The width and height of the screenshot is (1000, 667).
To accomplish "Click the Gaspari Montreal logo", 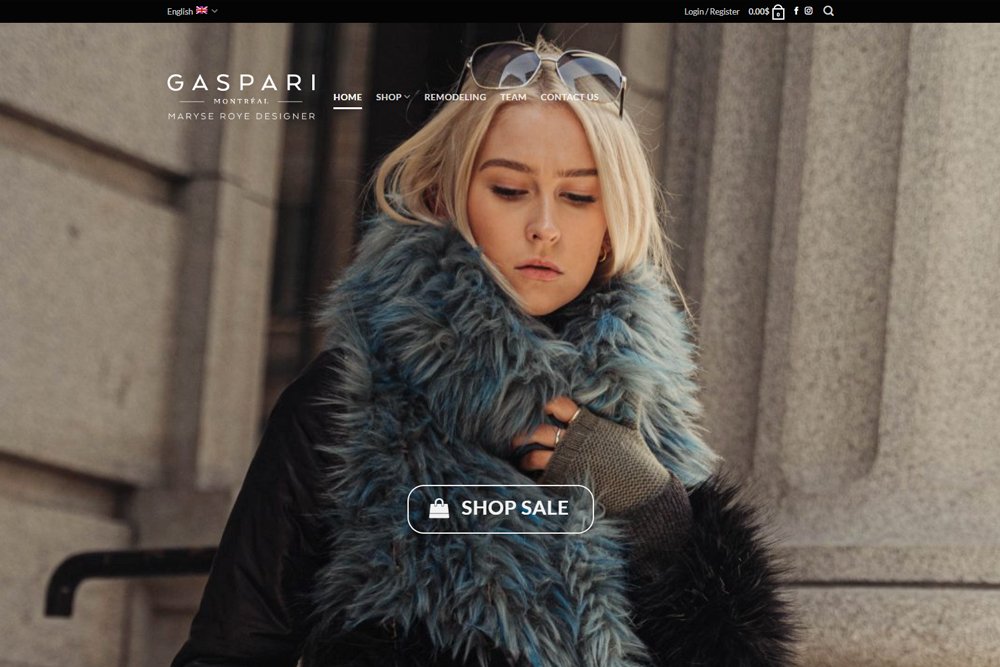I will [241, 88].
